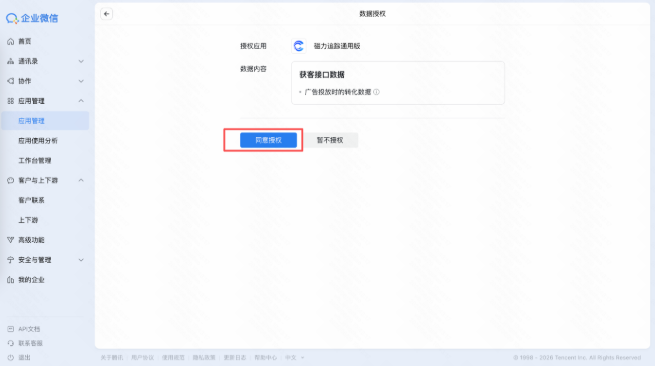Viewport: 655px width, 366px height.
Task: Click the 我的企业 building icon
Action: [x=10, y=280]
